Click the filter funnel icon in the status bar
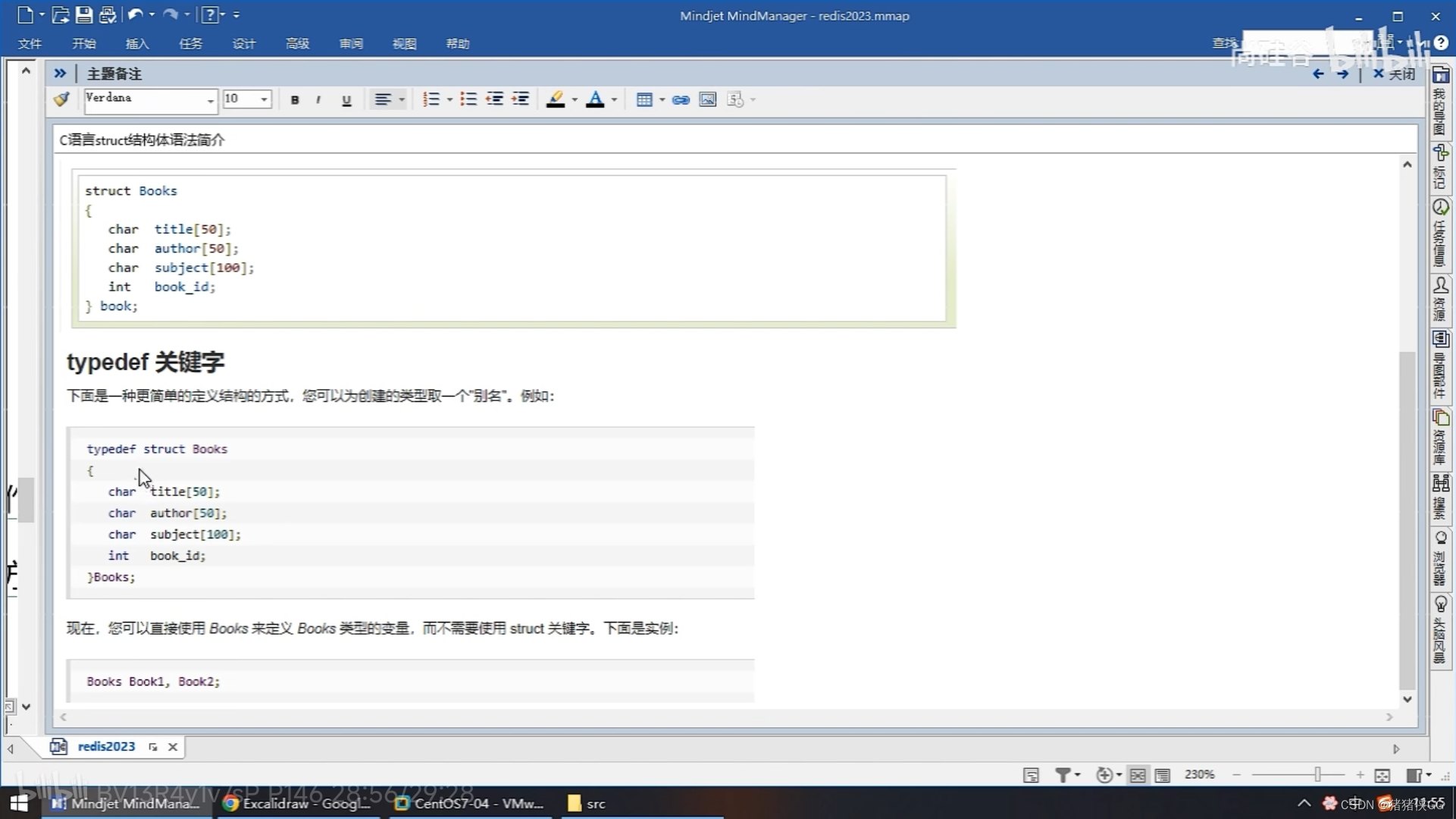This screenshot has height=819, width=1456. pos(1063,774)
